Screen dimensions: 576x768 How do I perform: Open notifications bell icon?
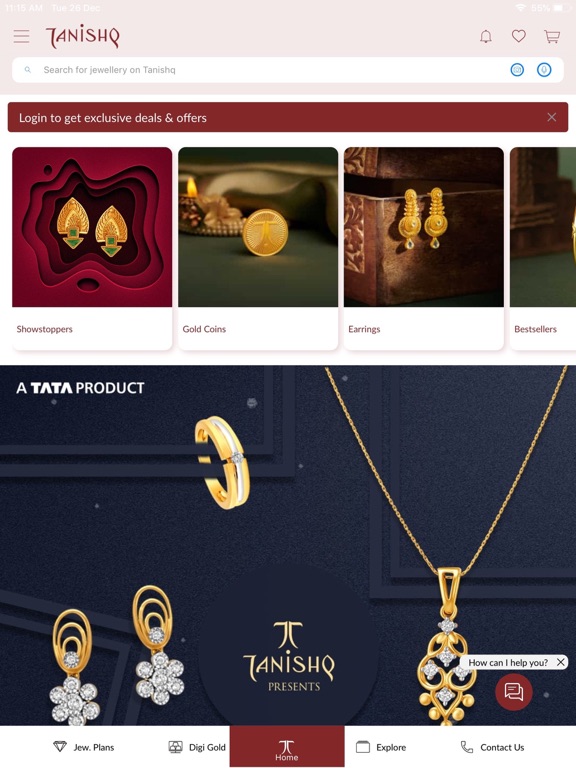tap(485, 36)
